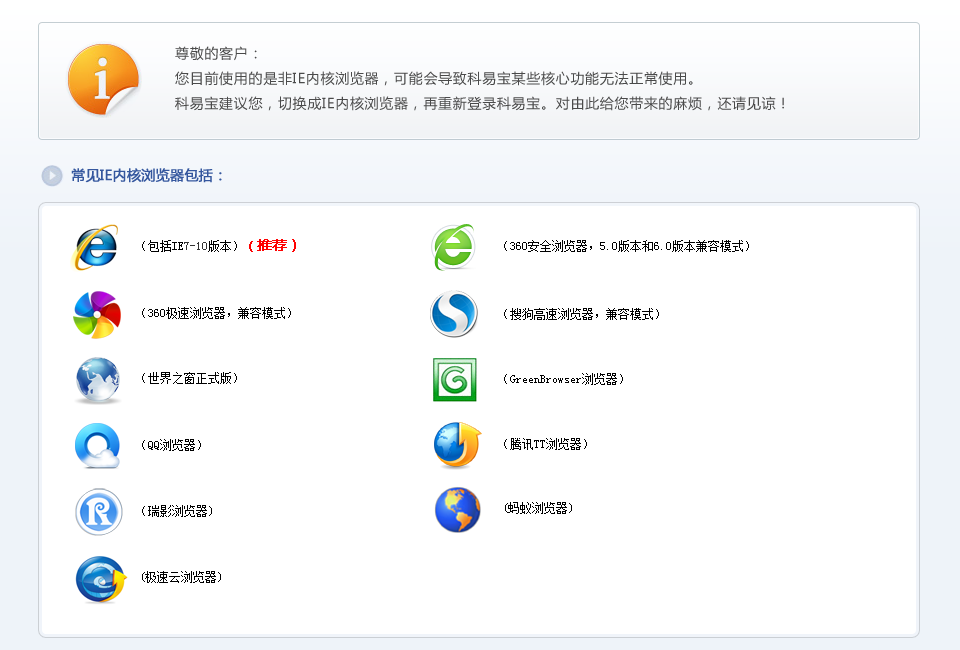960x650 pixels.
Task: Select the （世界之窗正式版） label
Action: [189, 378]
